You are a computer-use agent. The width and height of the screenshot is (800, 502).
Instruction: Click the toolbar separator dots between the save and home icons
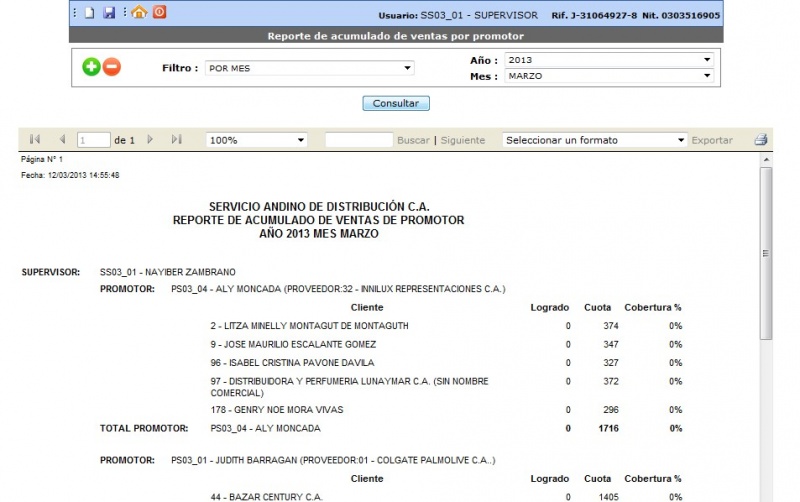click(124, 12)
